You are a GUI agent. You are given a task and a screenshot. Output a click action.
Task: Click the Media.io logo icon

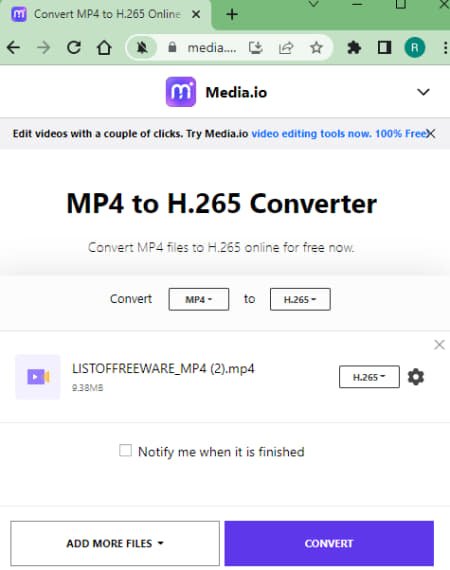pyautogui.click(x=181, y=92)
